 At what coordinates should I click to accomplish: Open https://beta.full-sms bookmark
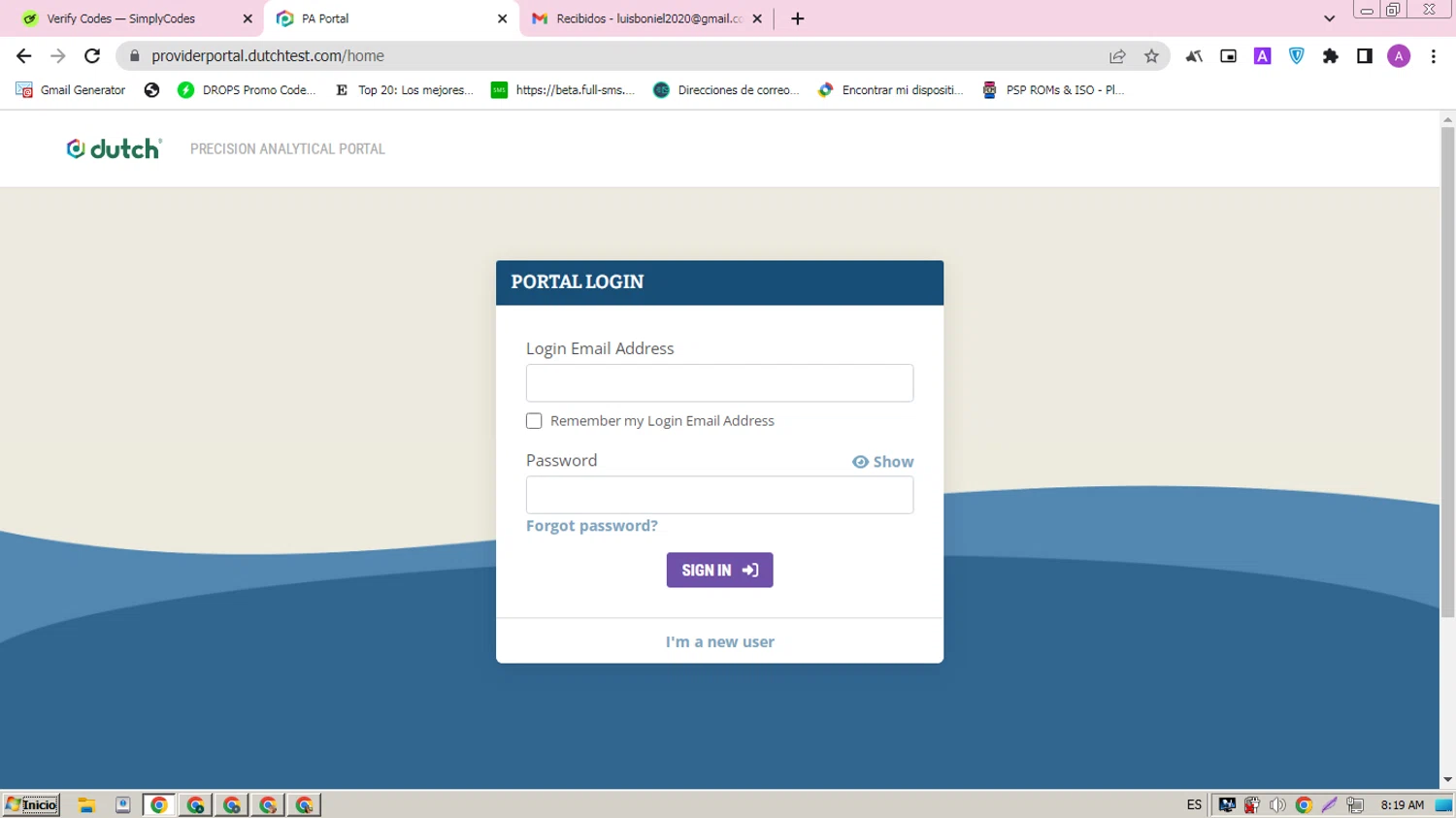[x=563, y=90]
